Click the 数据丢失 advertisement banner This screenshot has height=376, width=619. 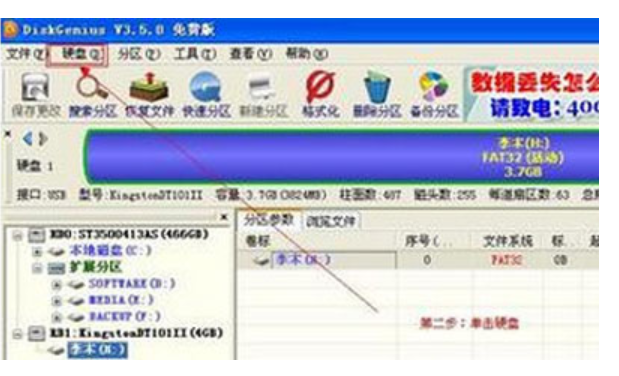(x=531, y=95)
